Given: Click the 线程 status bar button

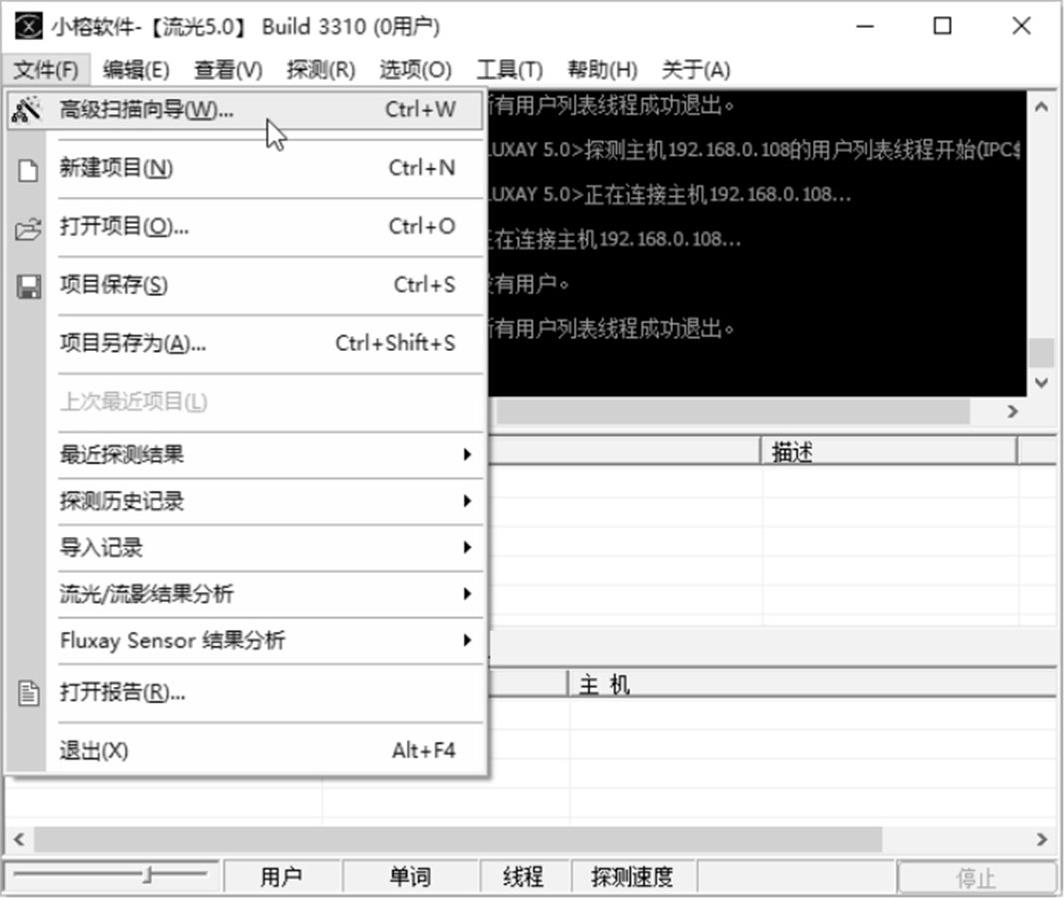Looking at the screenshot, I should click(523, 877).
